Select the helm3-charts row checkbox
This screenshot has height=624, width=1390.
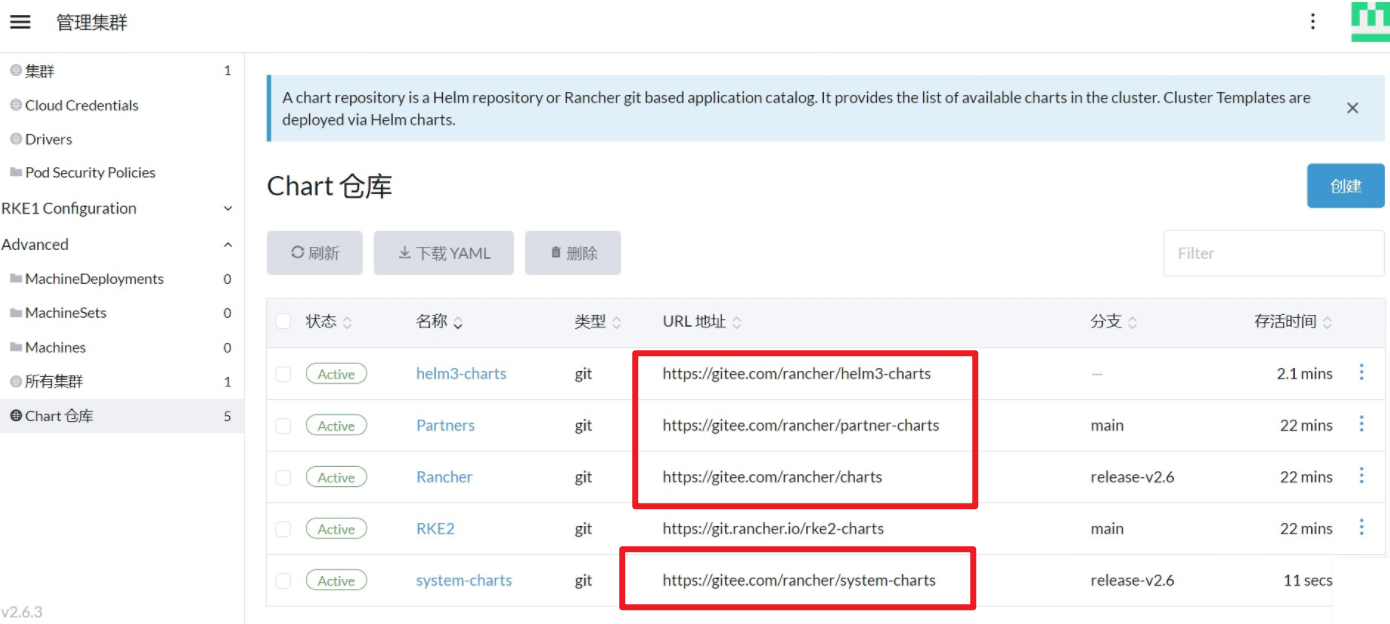point(283,373)
